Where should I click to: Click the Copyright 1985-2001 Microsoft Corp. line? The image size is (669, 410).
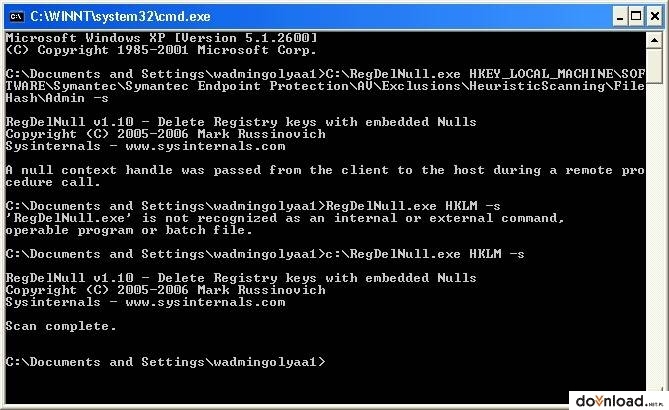click(x=161, y=50)
